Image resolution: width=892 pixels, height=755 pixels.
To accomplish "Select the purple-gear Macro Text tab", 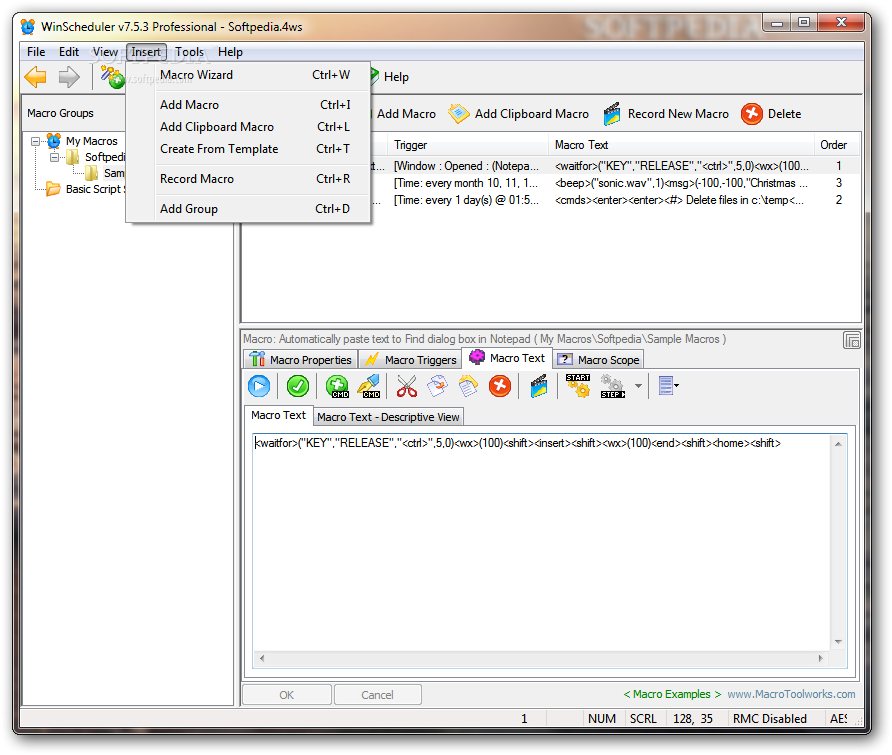I will (x=507, y=358).
